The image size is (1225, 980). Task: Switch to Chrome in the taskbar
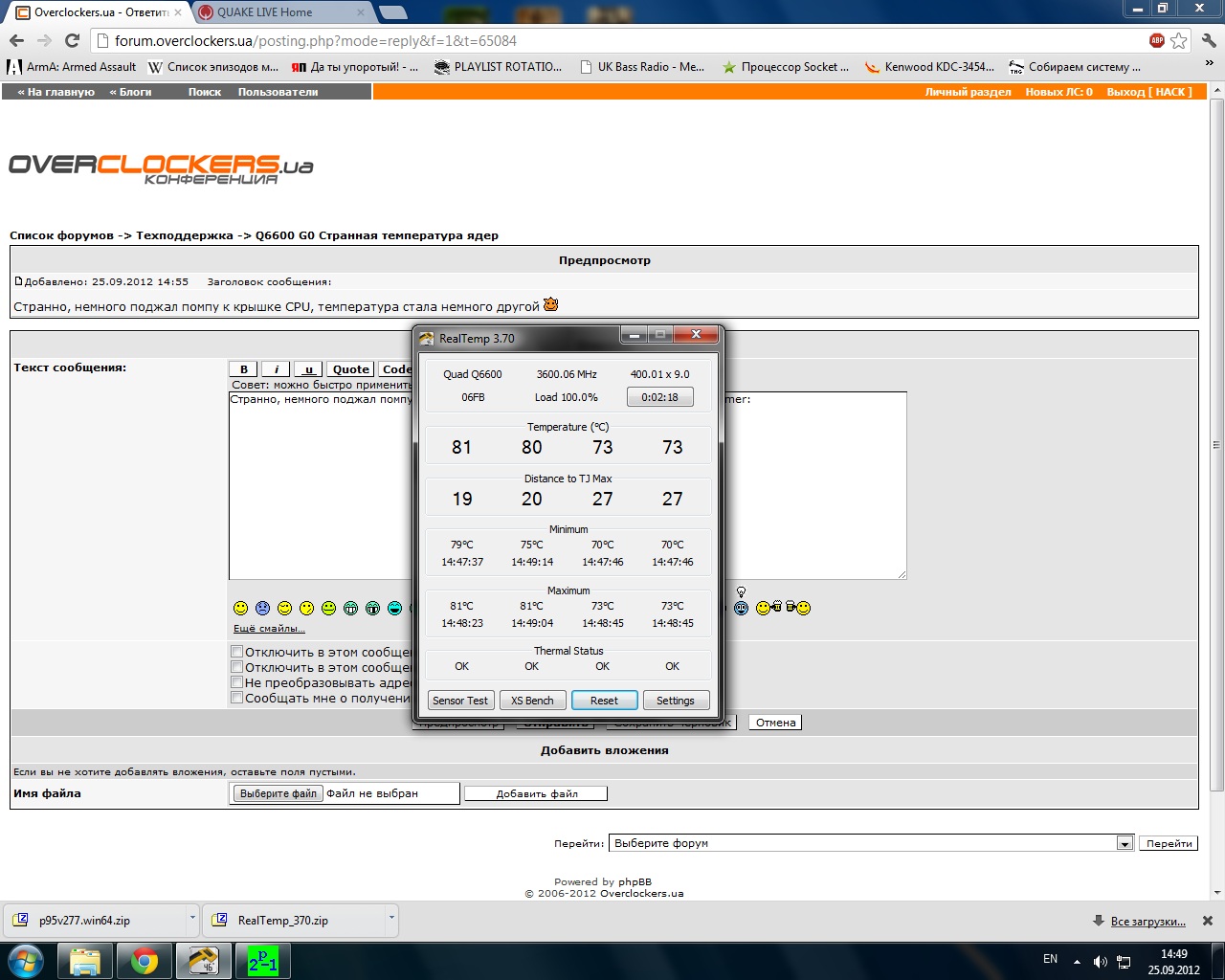click(x=145, y=961)
